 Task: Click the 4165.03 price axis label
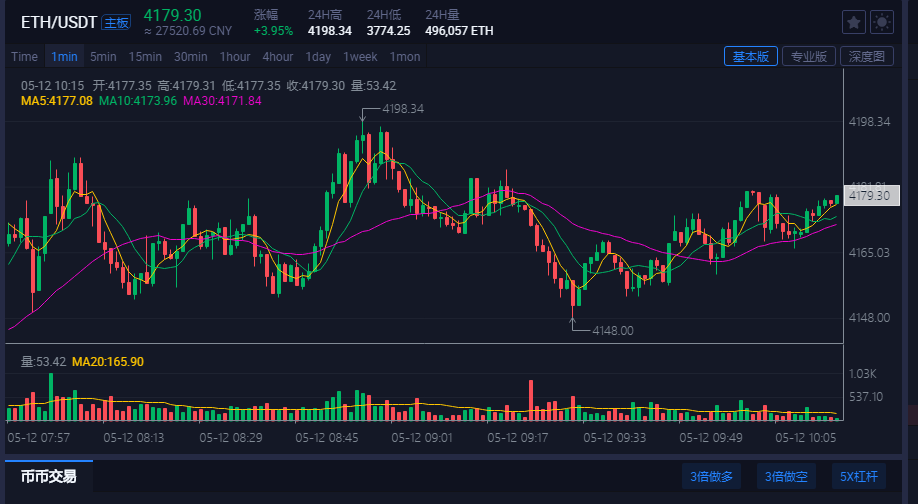point(869,253)
